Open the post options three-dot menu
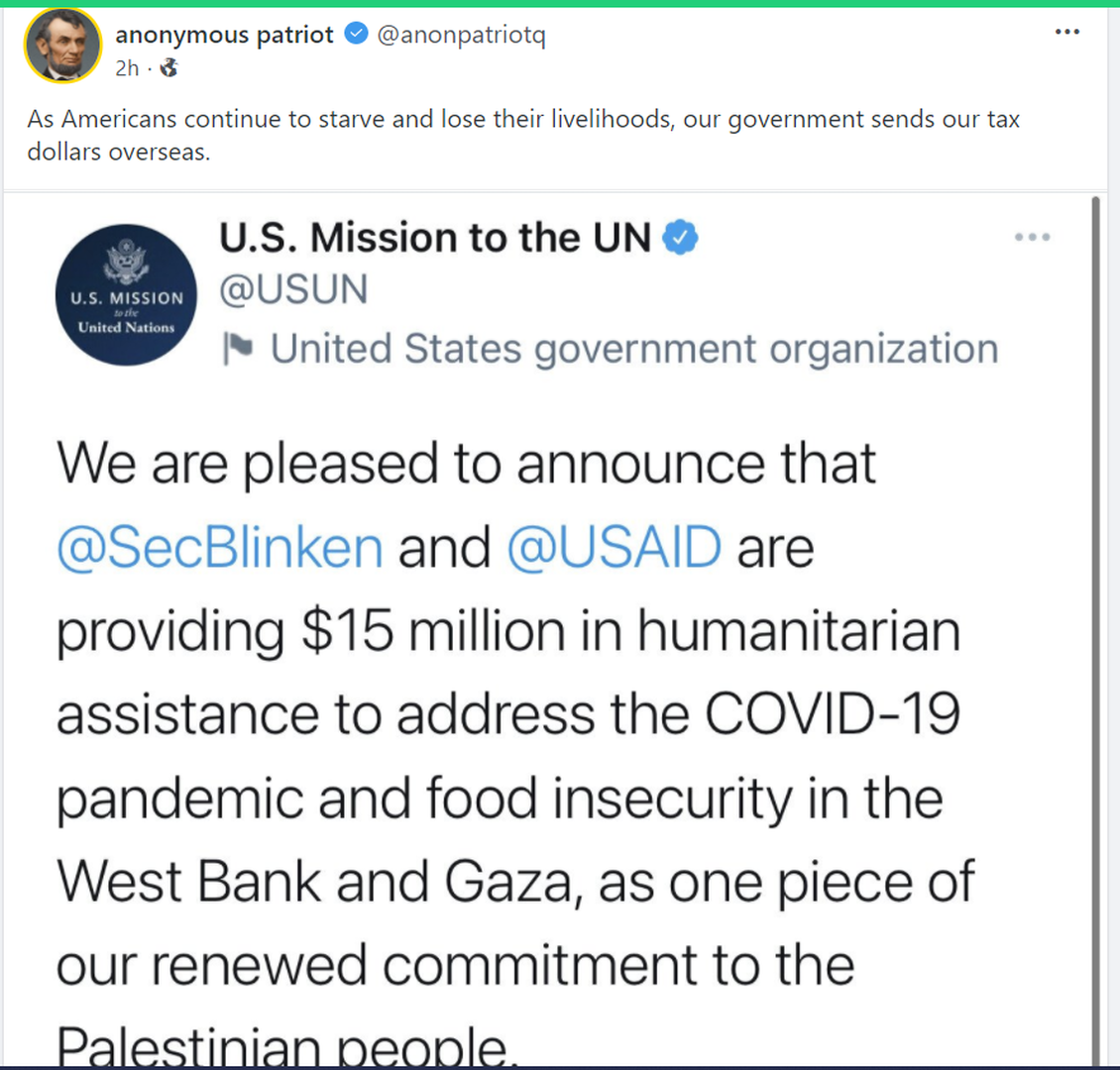The image size is (1120, 1070). tap(1066, 33)
